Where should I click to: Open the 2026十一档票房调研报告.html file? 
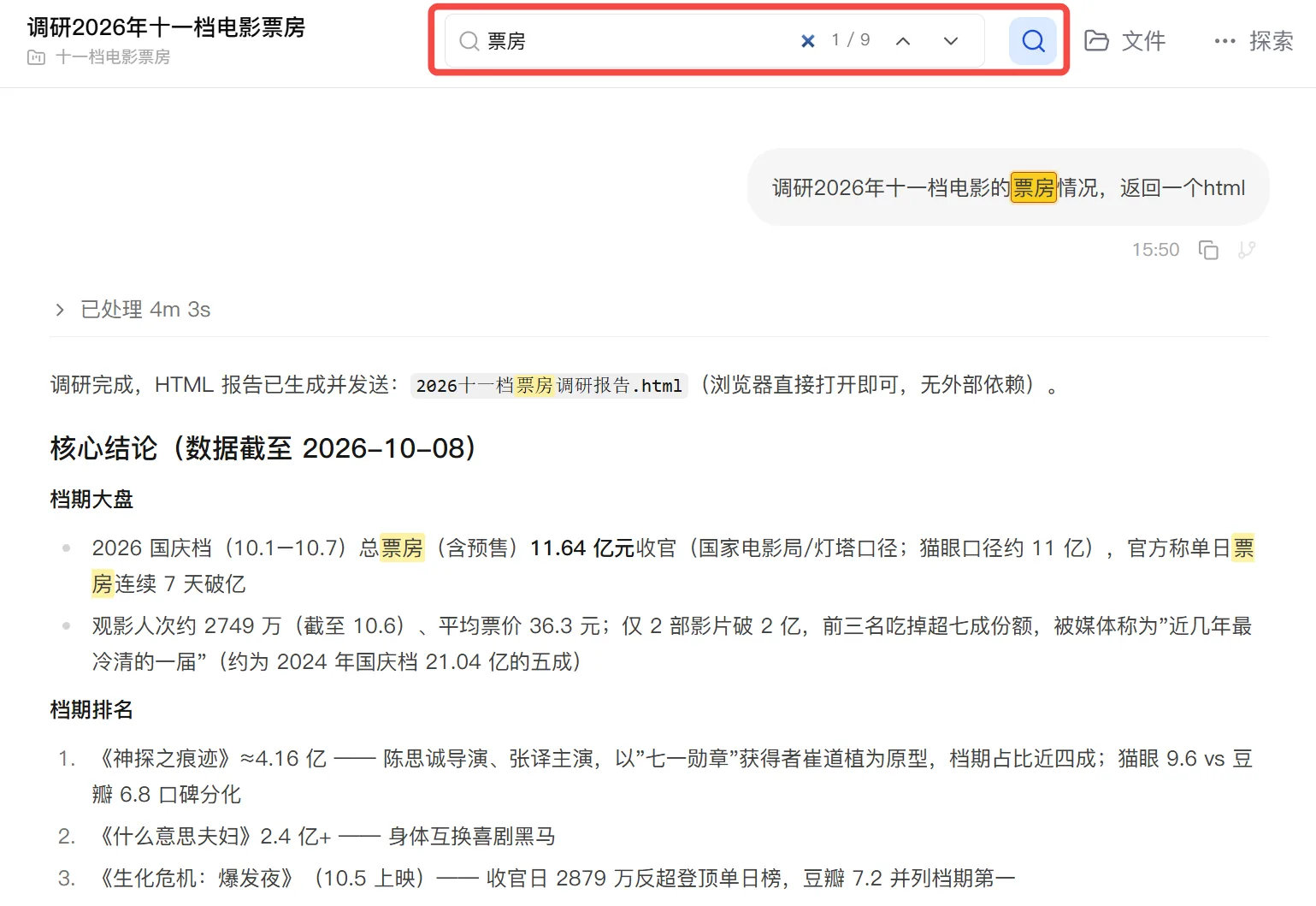(x=549, y=386)
